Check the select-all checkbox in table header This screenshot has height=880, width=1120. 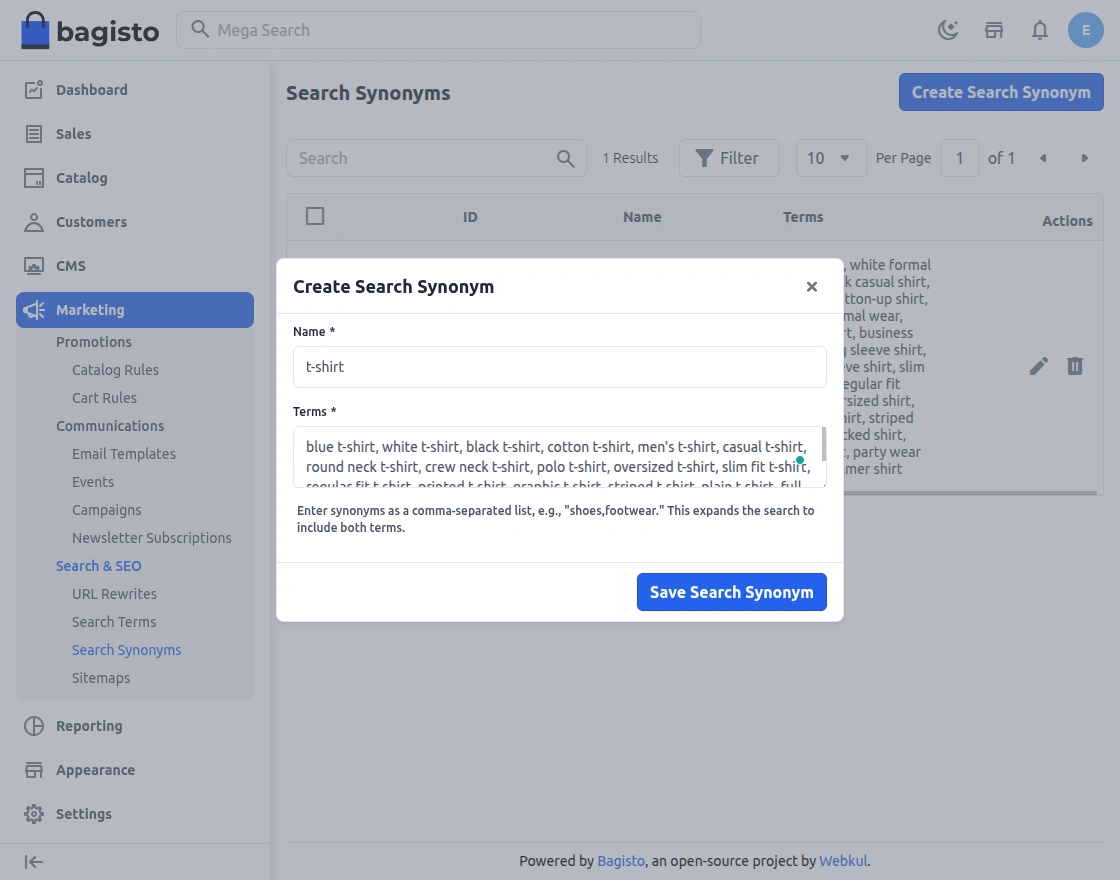[315, 216]
